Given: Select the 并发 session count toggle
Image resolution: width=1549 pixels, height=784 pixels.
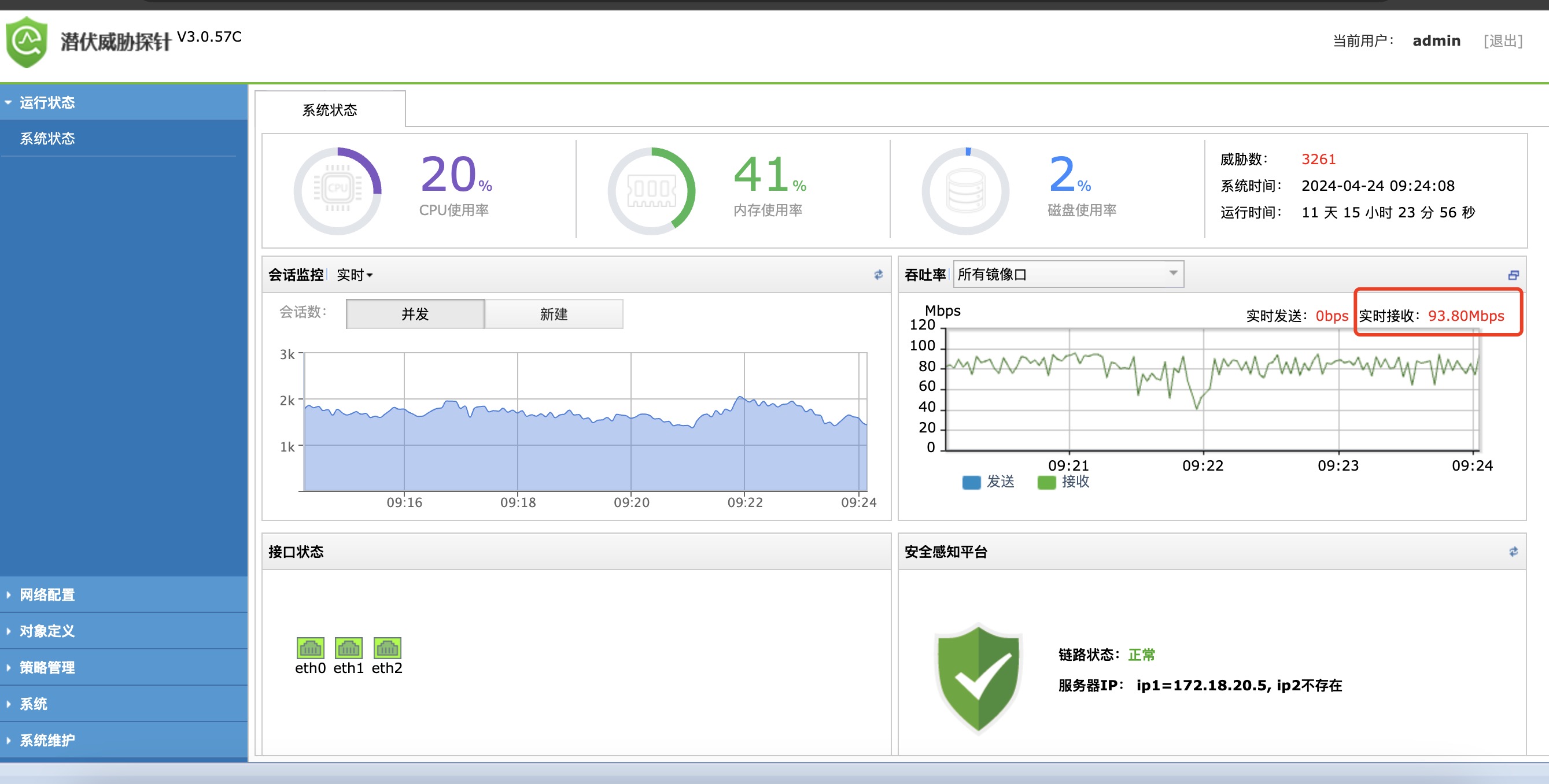Looking at the screenshot, I should coord(415,314).
